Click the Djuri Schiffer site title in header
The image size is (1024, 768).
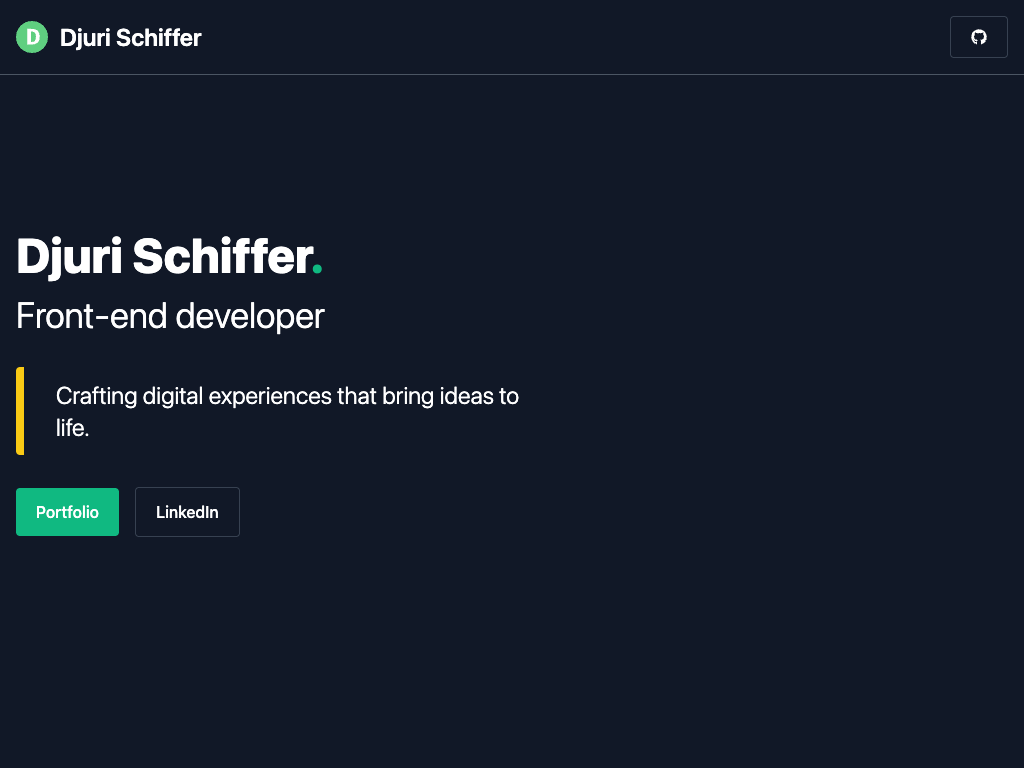click(x=130, y=38)
